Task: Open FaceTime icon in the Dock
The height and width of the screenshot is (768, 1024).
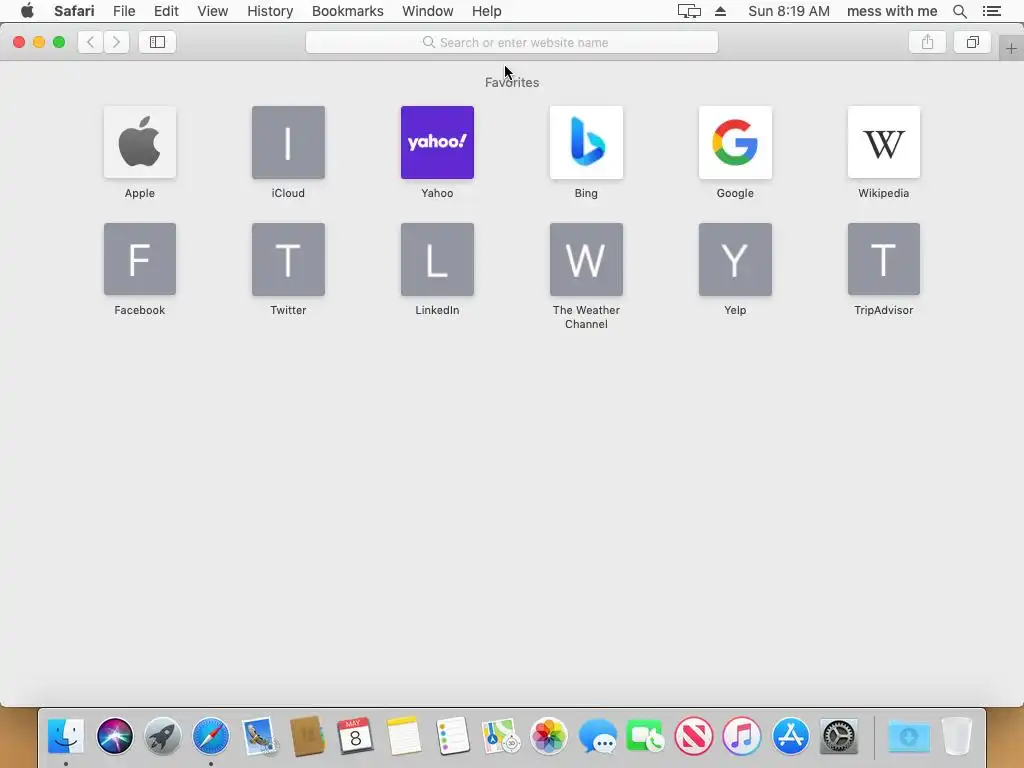Action: pyautogui.click(x=645, y=736)
